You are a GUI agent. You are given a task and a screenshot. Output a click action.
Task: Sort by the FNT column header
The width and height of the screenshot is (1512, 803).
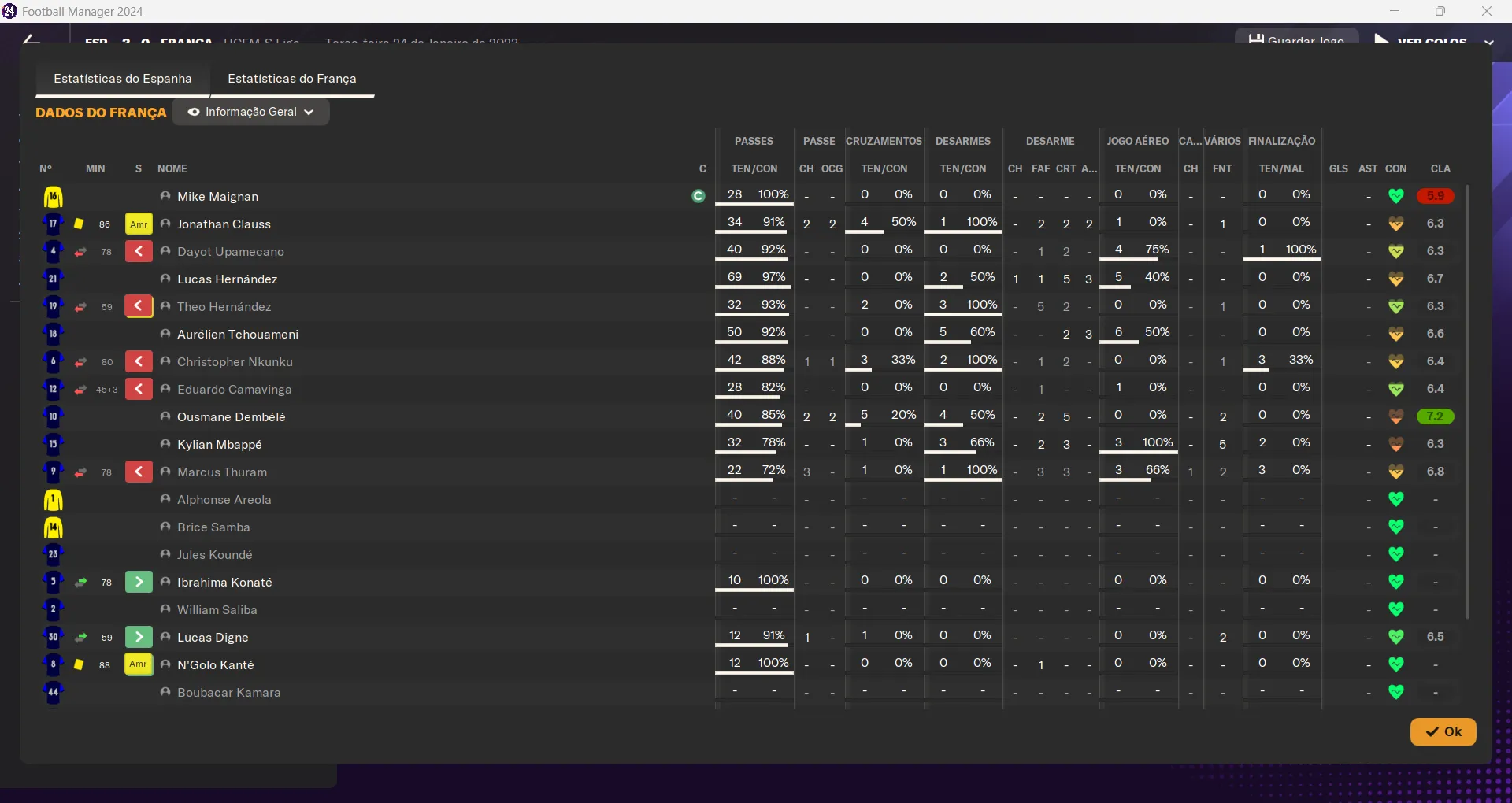coord(1222,168)
